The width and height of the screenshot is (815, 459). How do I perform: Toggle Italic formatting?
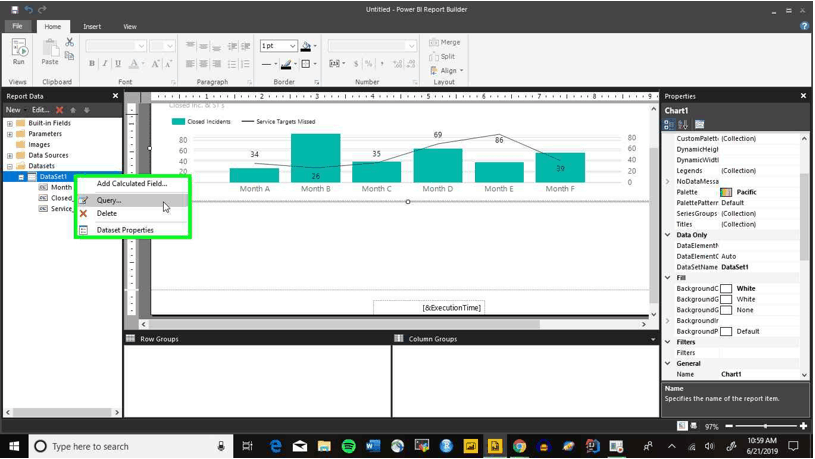[105, 63]
